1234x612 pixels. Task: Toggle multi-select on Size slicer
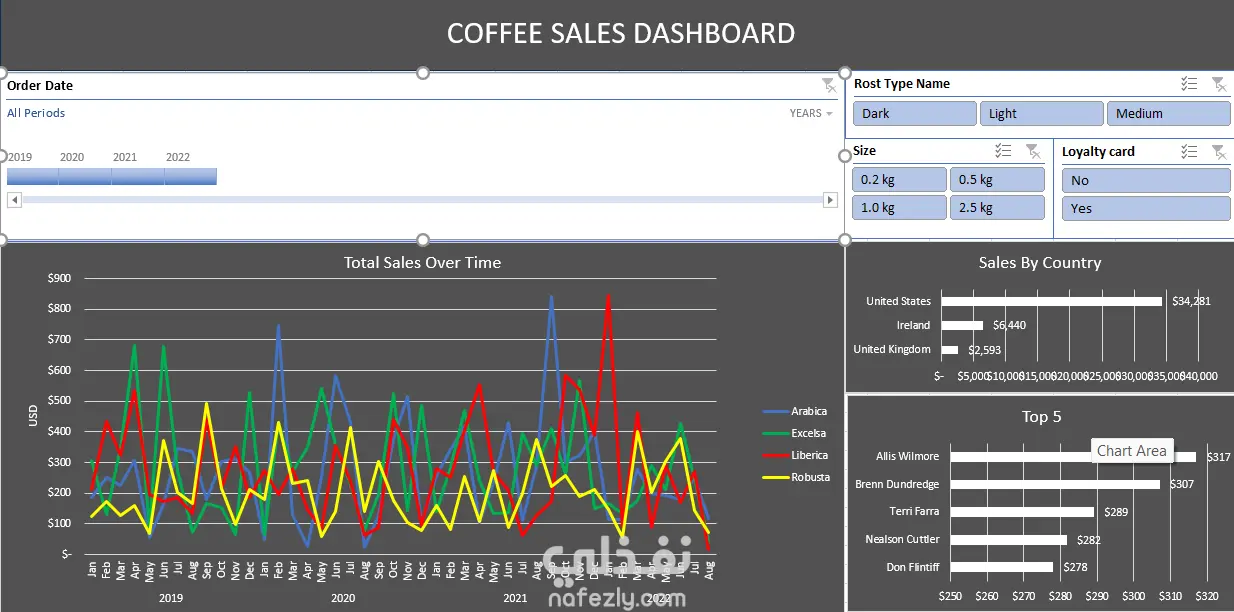[x=1004, y=151]
